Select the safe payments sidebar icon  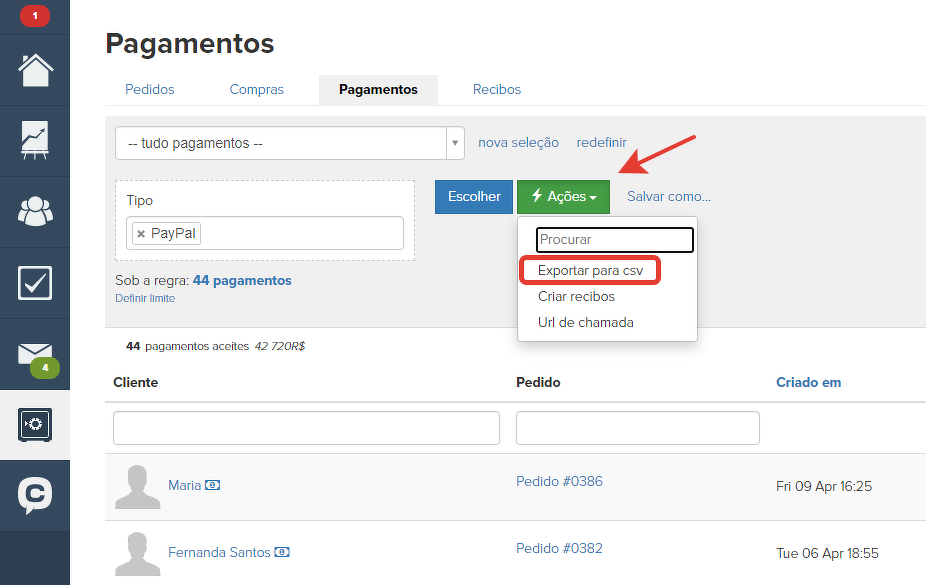(x=35, y=425)
